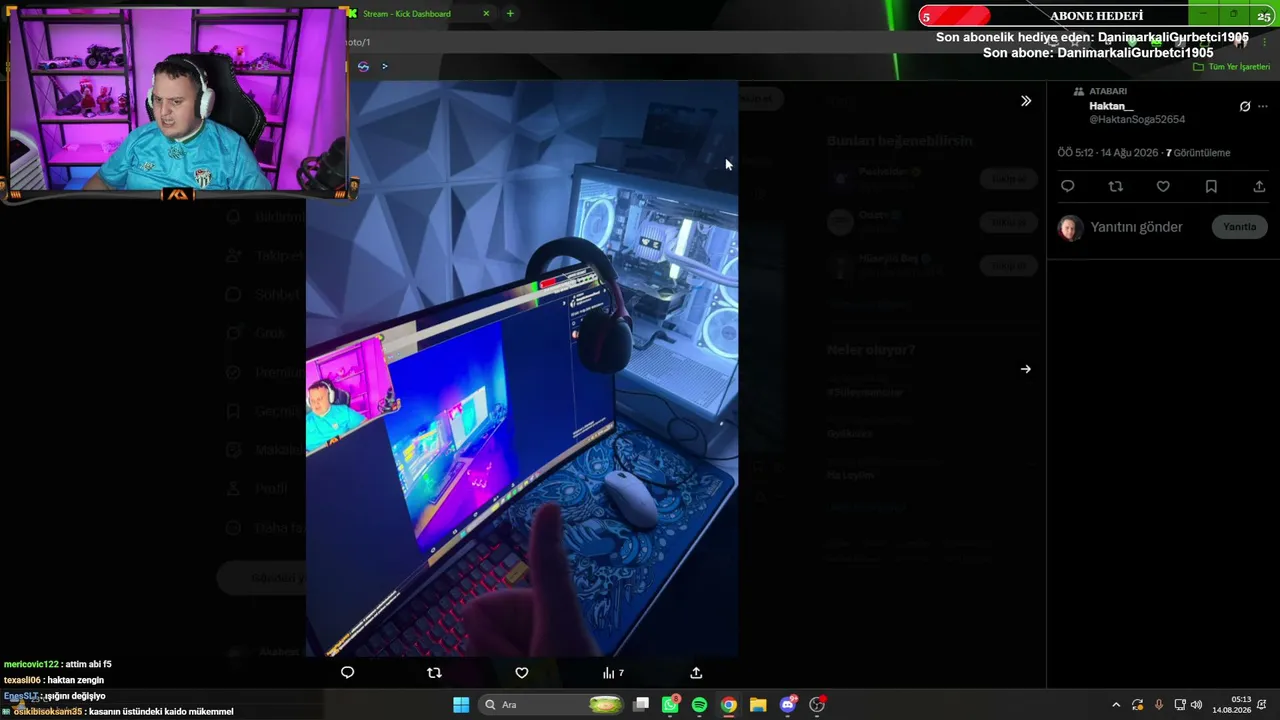Open Tüm Yer İşaretleri bookmarks folder
This screenshot has width=1280, height=720.
tap(1232, 67)
